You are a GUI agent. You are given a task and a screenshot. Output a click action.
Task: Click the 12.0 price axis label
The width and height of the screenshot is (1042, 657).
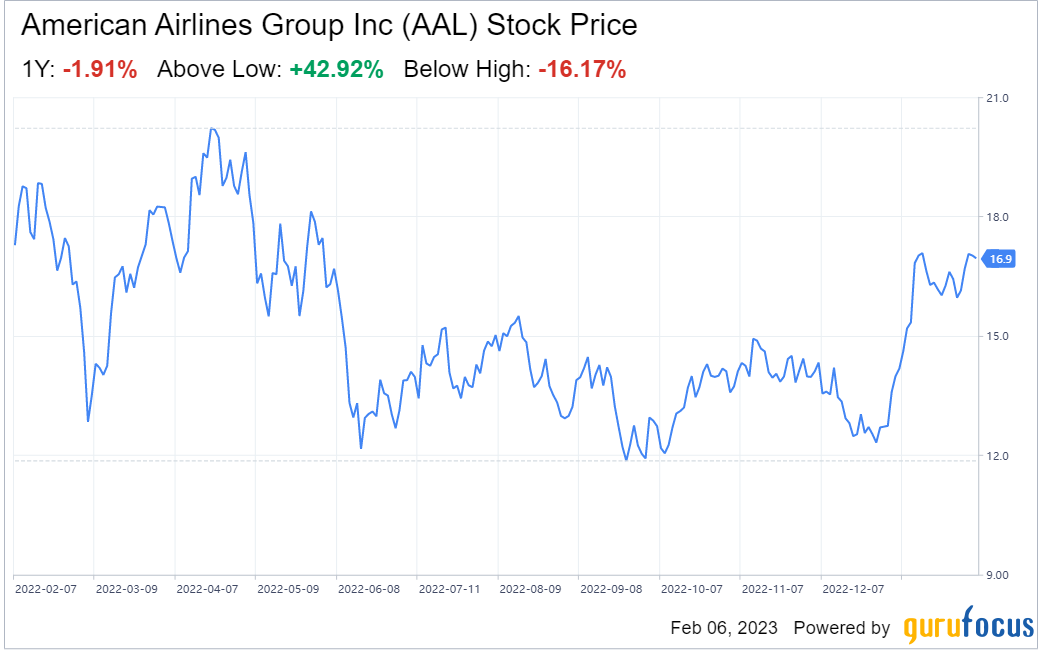coord(998,456)
